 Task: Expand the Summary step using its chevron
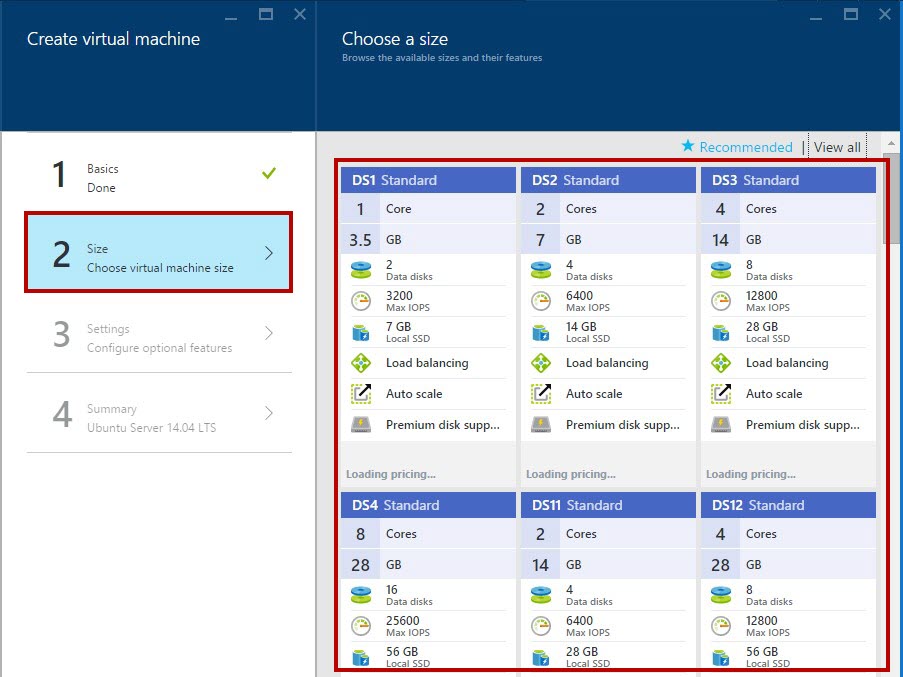point(269,413)
